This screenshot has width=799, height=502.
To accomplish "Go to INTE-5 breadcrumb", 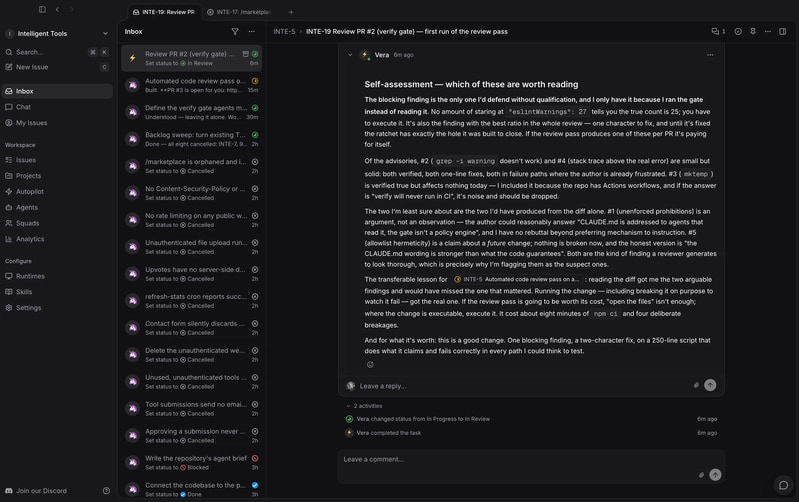I will click(x=284, y=32).
